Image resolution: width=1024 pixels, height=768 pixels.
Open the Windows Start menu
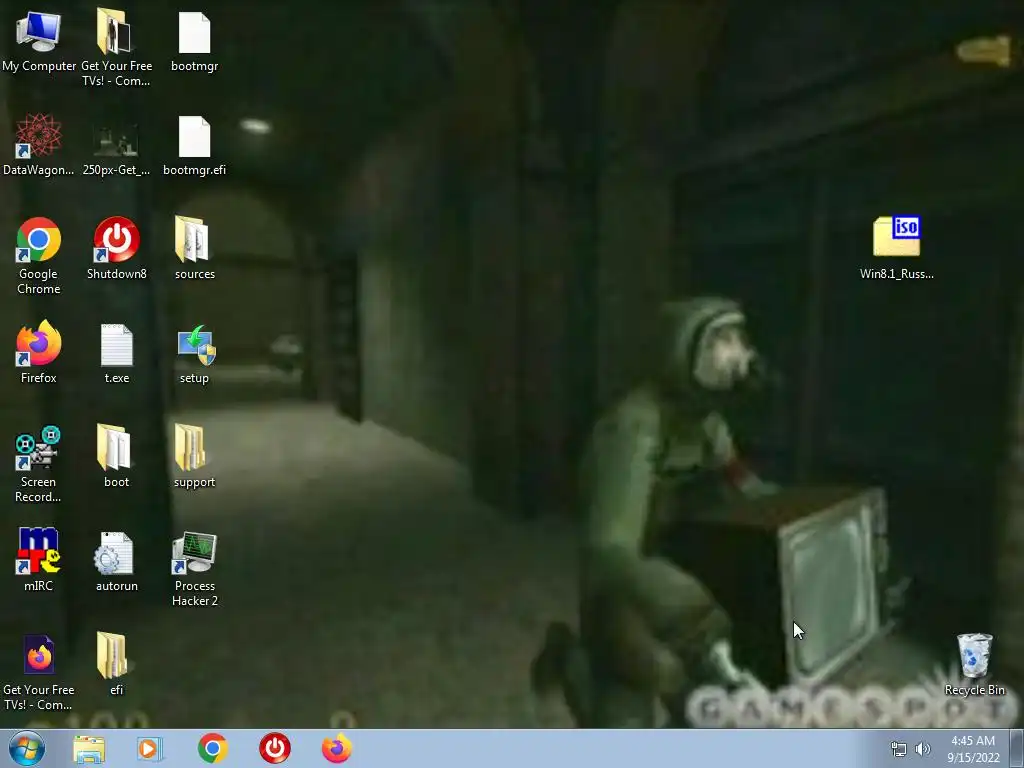click(x=27, y=748)
